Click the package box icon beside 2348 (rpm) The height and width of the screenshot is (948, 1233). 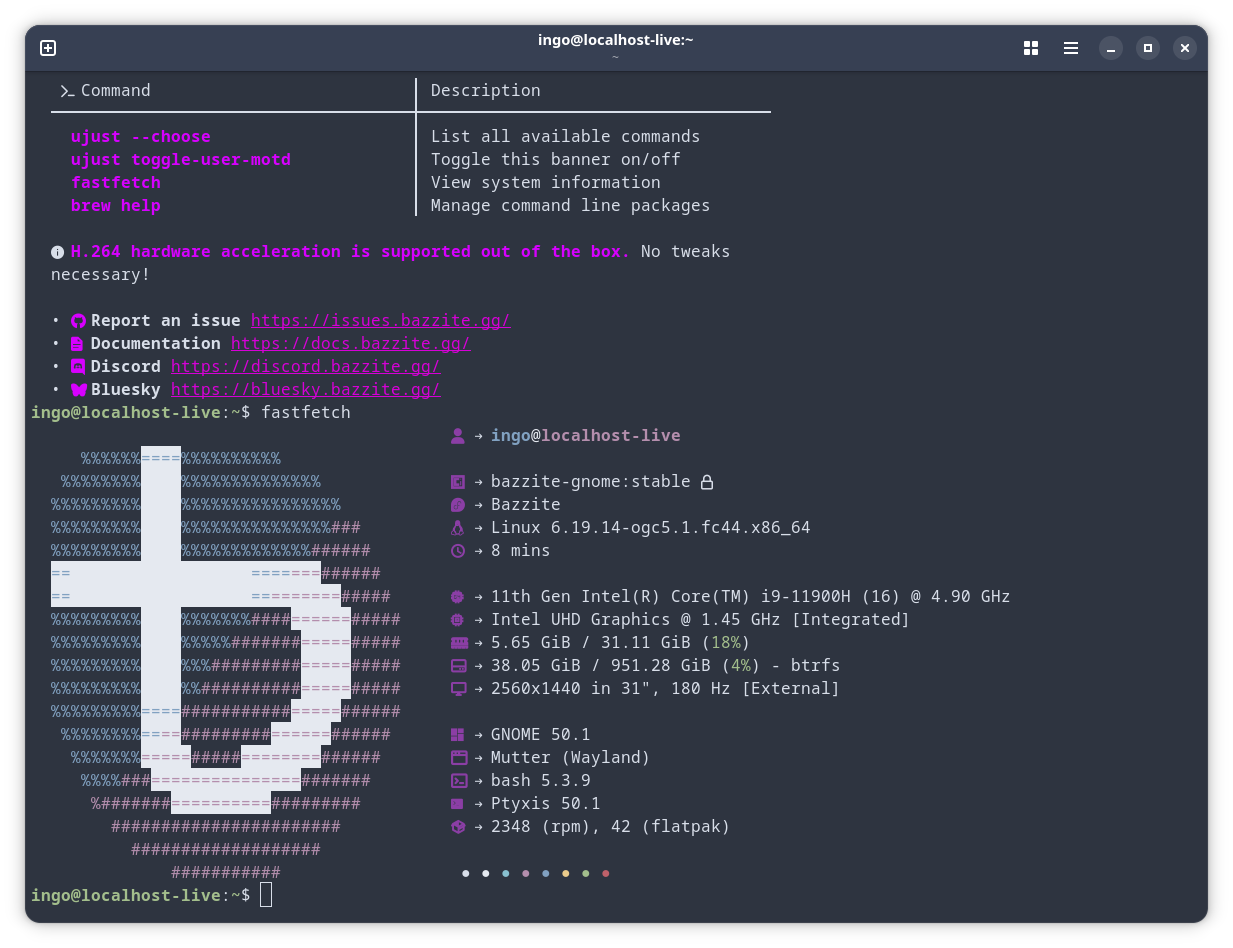tap(458, 827)
